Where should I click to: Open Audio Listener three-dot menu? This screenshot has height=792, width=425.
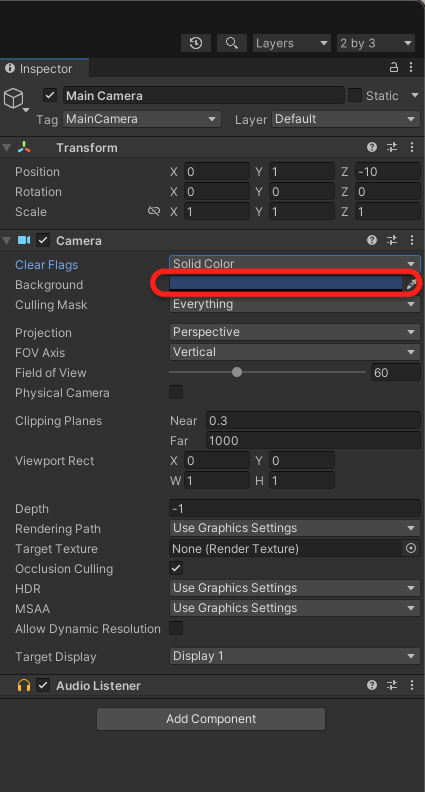[412, 685]
